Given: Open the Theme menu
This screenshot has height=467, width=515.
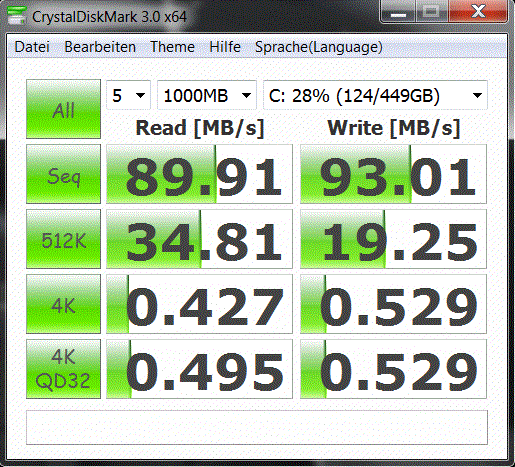Looking at the screenshot, I should 172,47.
